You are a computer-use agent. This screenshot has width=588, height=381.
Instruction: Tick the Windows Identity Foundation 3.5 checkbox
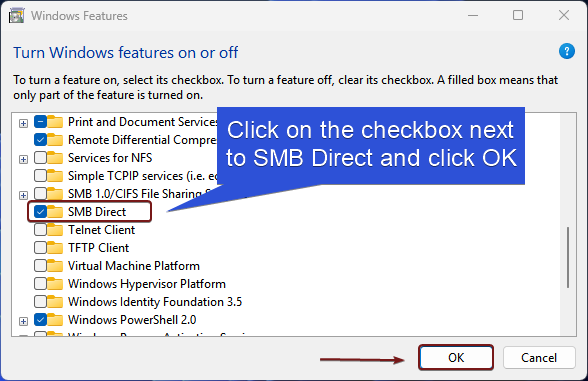(x=40, y=302)
